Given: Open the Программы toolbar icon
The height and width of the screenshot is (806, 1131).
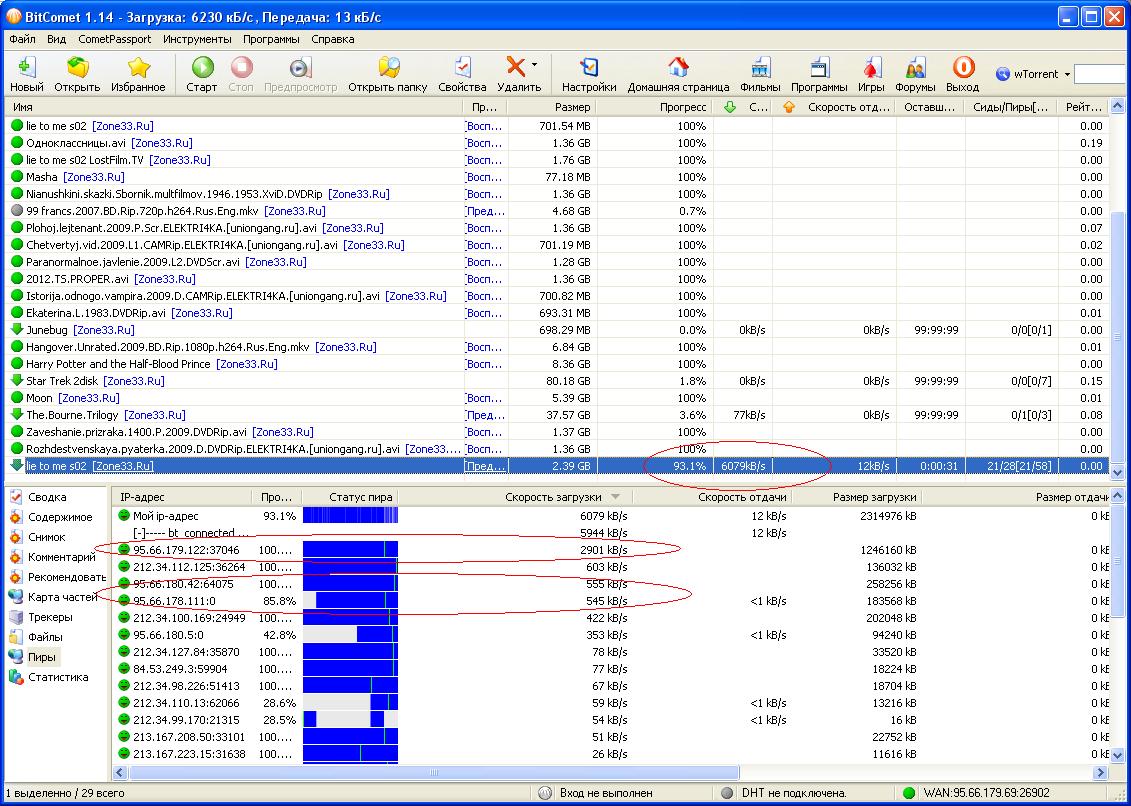Looking at the screenshot, I should [819, 68].
